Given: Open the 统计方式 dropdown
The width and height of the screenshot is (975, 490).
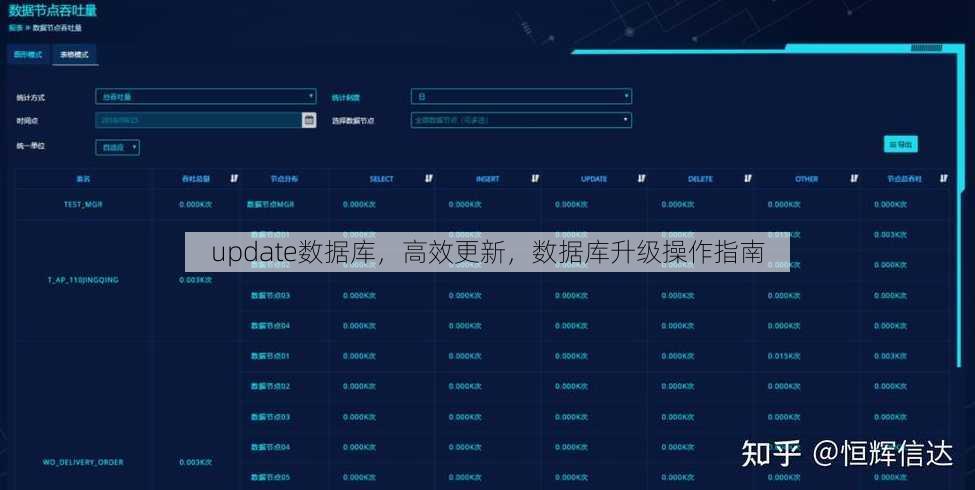Looking at the screenshot, I should click(206, 96).
